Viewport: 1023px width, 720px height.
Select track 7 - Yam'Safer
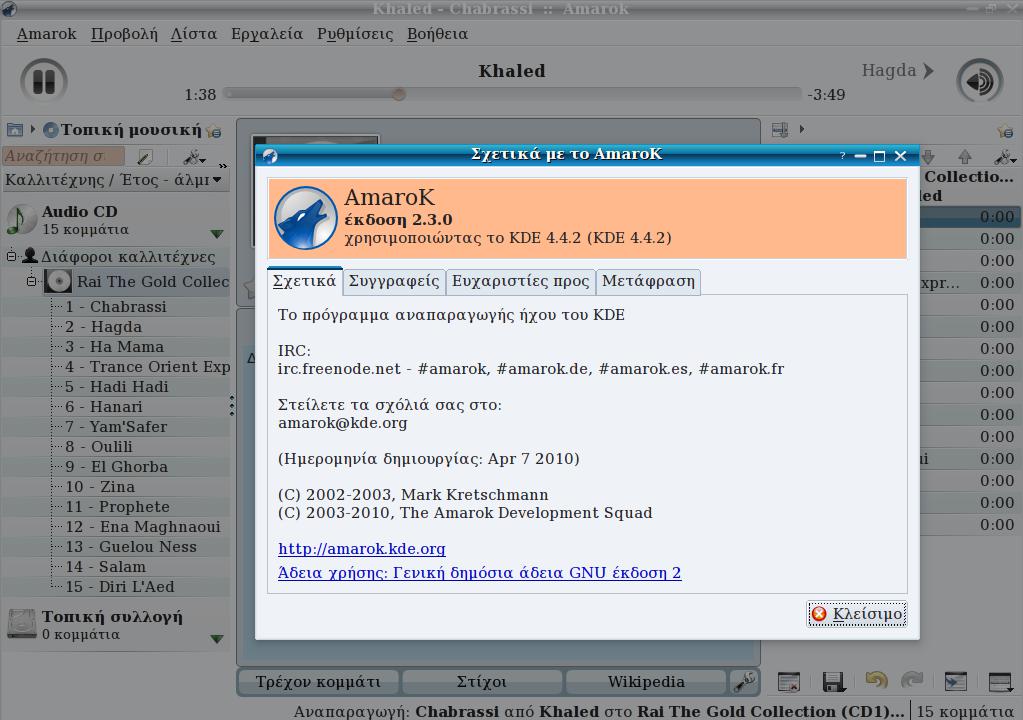[x=115, y=427]
